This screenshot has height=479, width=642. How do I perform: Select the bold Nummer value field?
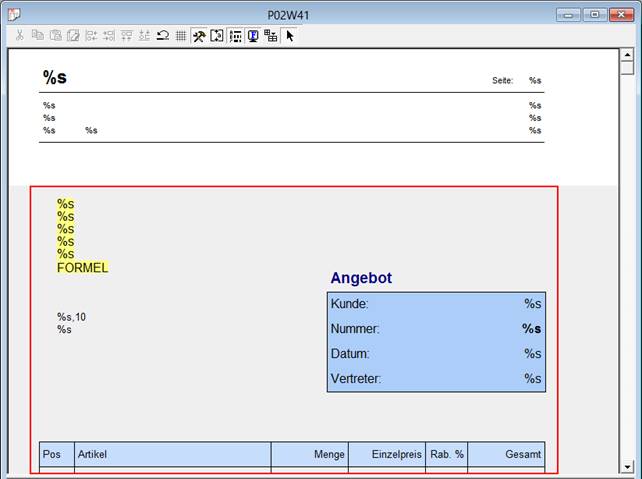coord(531,328)
